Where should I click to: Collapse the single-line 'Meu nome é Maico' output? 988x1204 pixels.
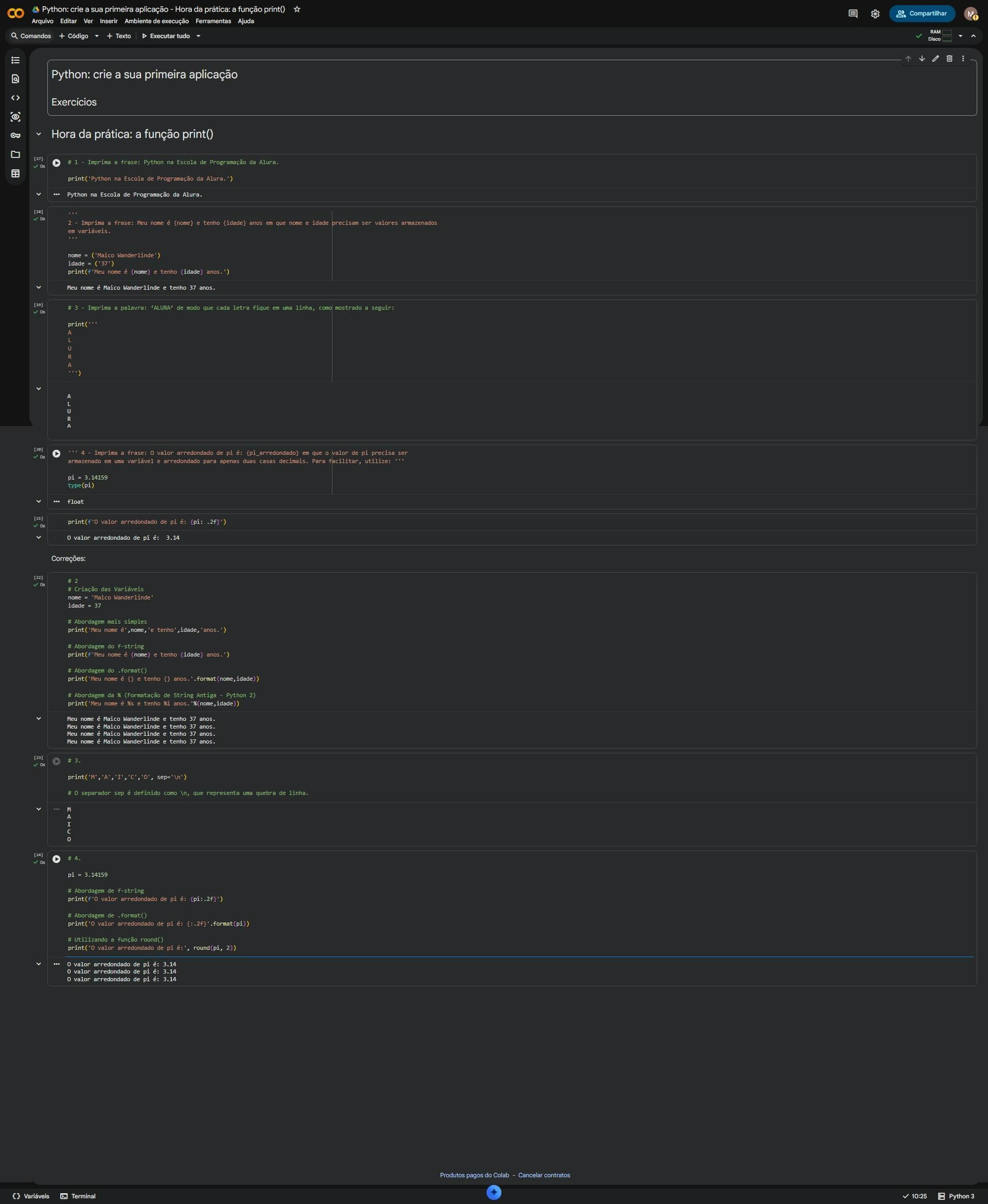click(x=39, y=288)
